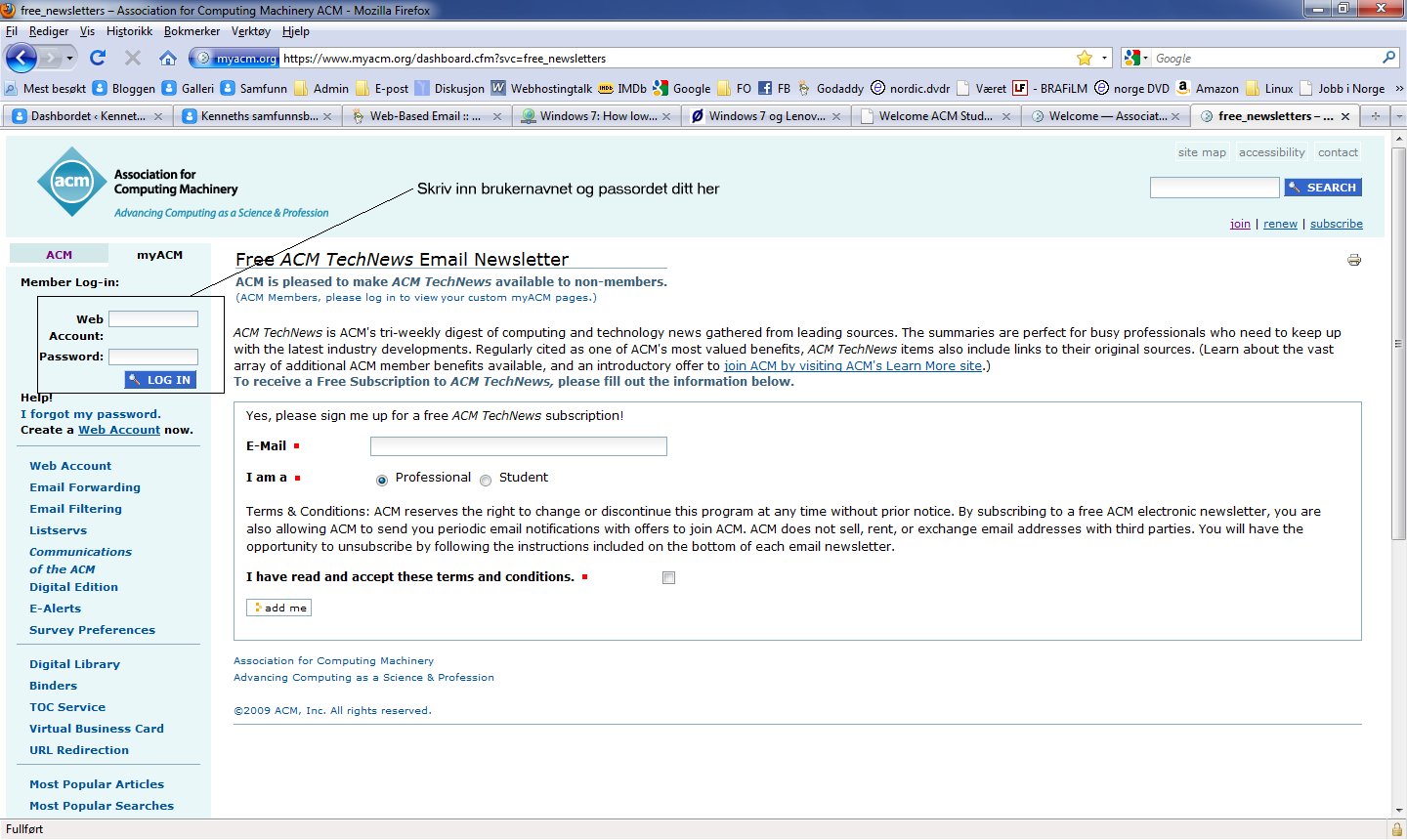Screen dimensions: 1407x840
Task: Click the myacm.org site identity button
Action: 234,58
